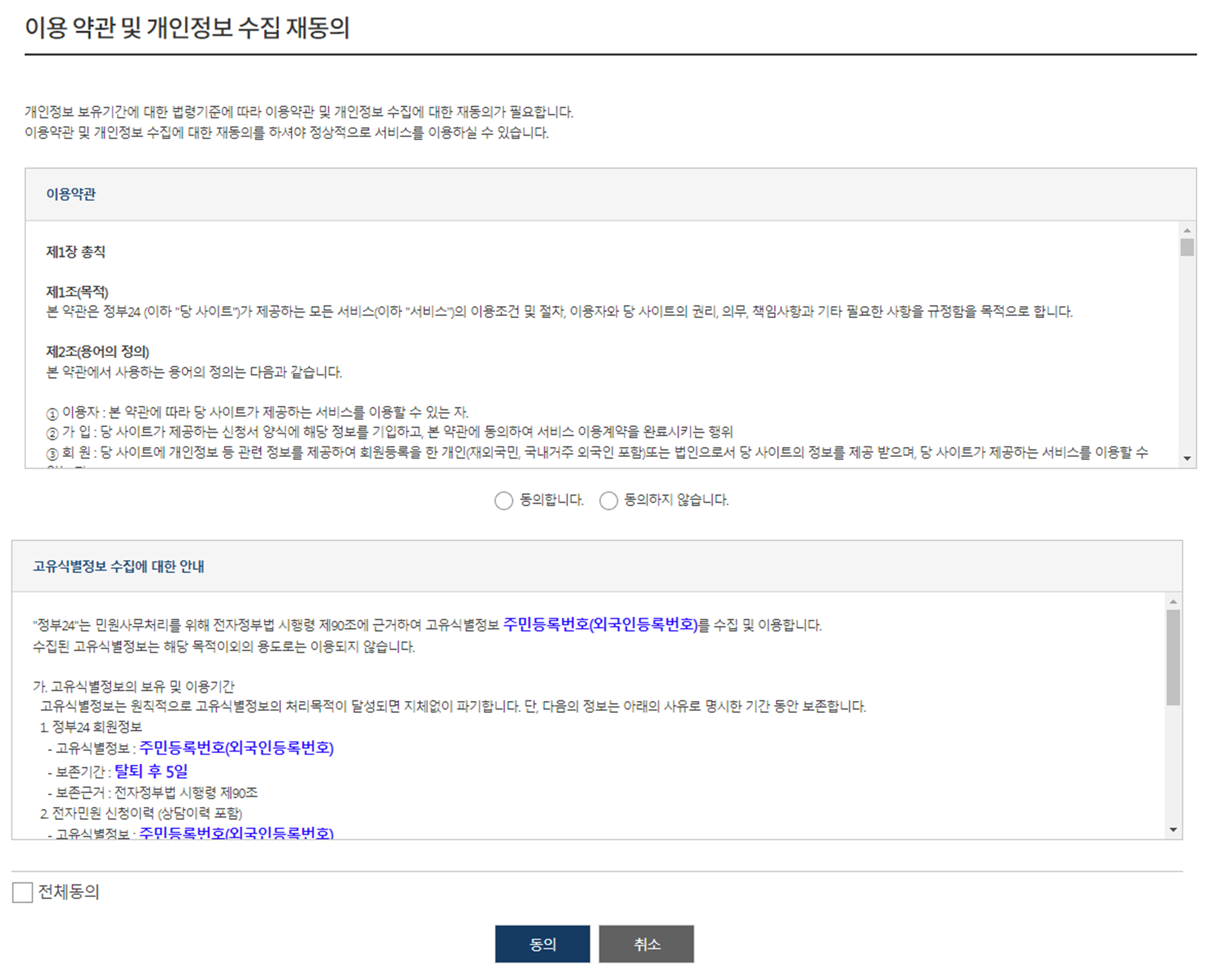
Task: Click the 이용약관 box scrollbar thumb
Action: click(x=1187, y=247)
